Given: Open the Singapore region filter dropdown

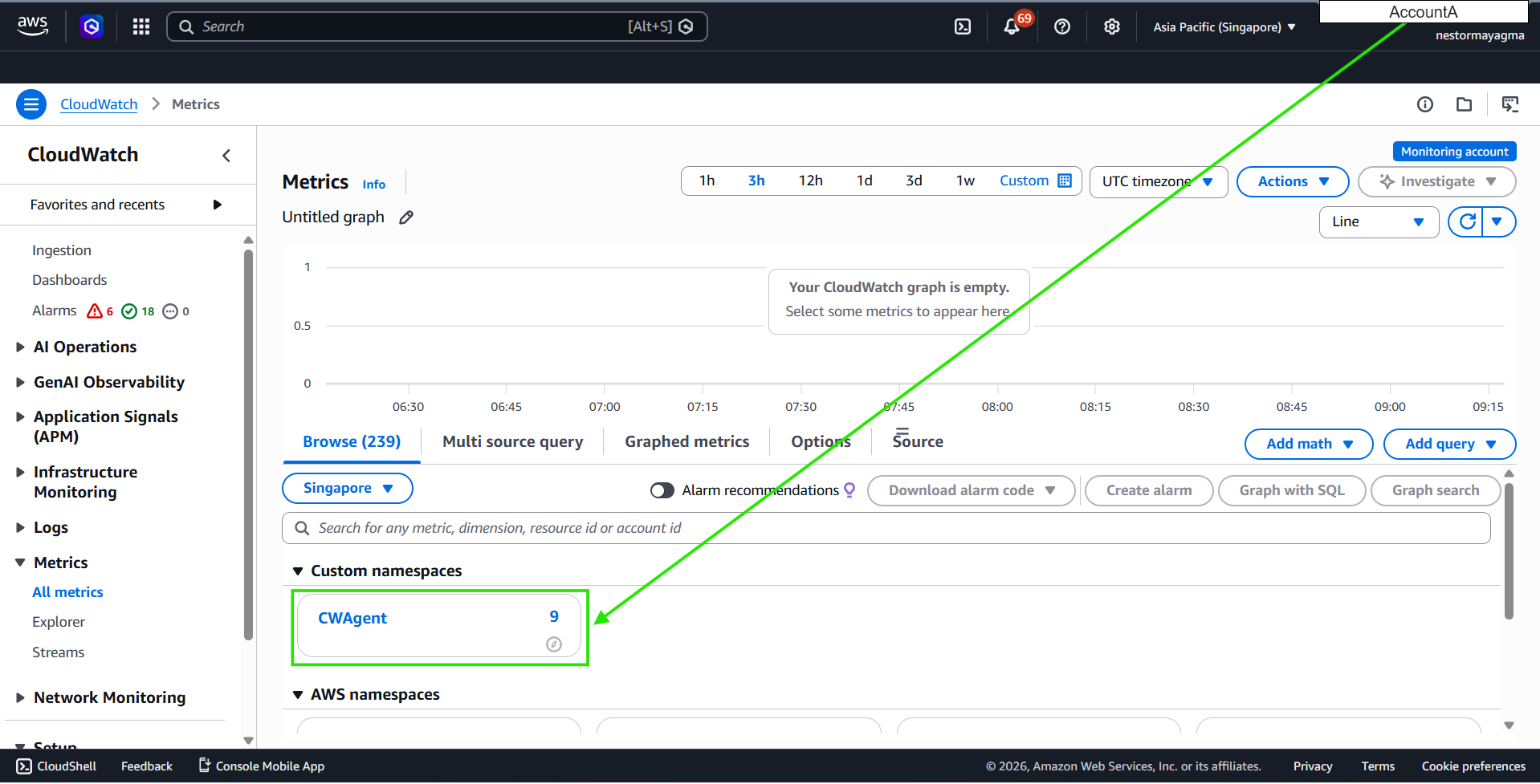Looking at the screenshot, I should 348,489.
